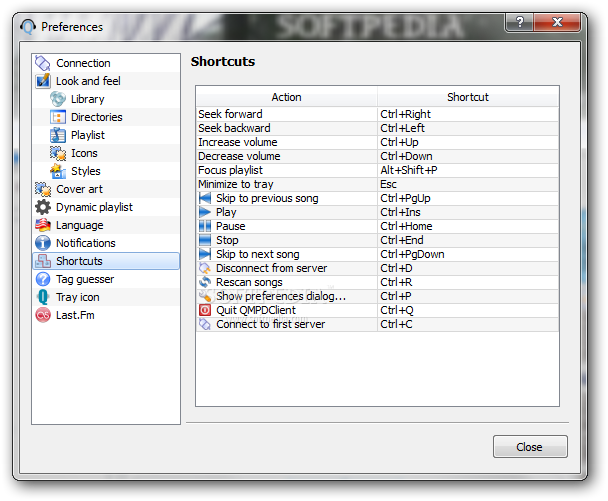Click the Ctrl+Q shortcut cell
Screen dimensions: 608x501
468,310
